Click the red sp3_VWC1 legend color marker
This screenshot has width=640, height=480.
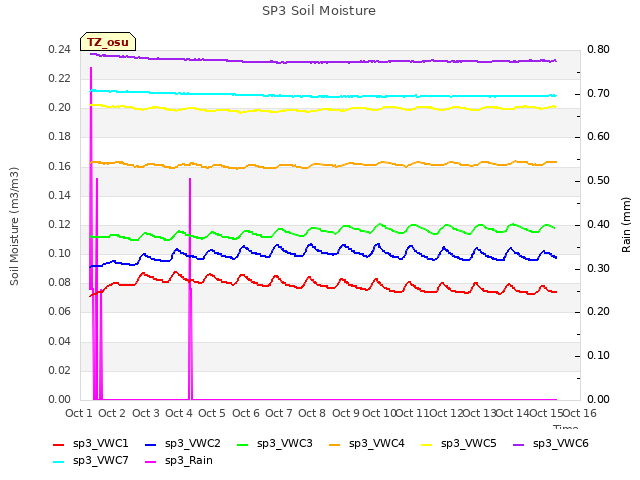(x=59, y=444)
